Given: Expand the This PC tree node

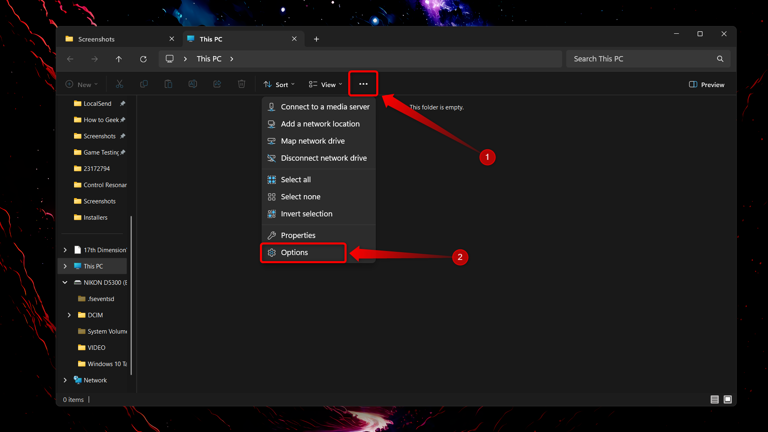Looking at the screenshot, I should point(65,266).
